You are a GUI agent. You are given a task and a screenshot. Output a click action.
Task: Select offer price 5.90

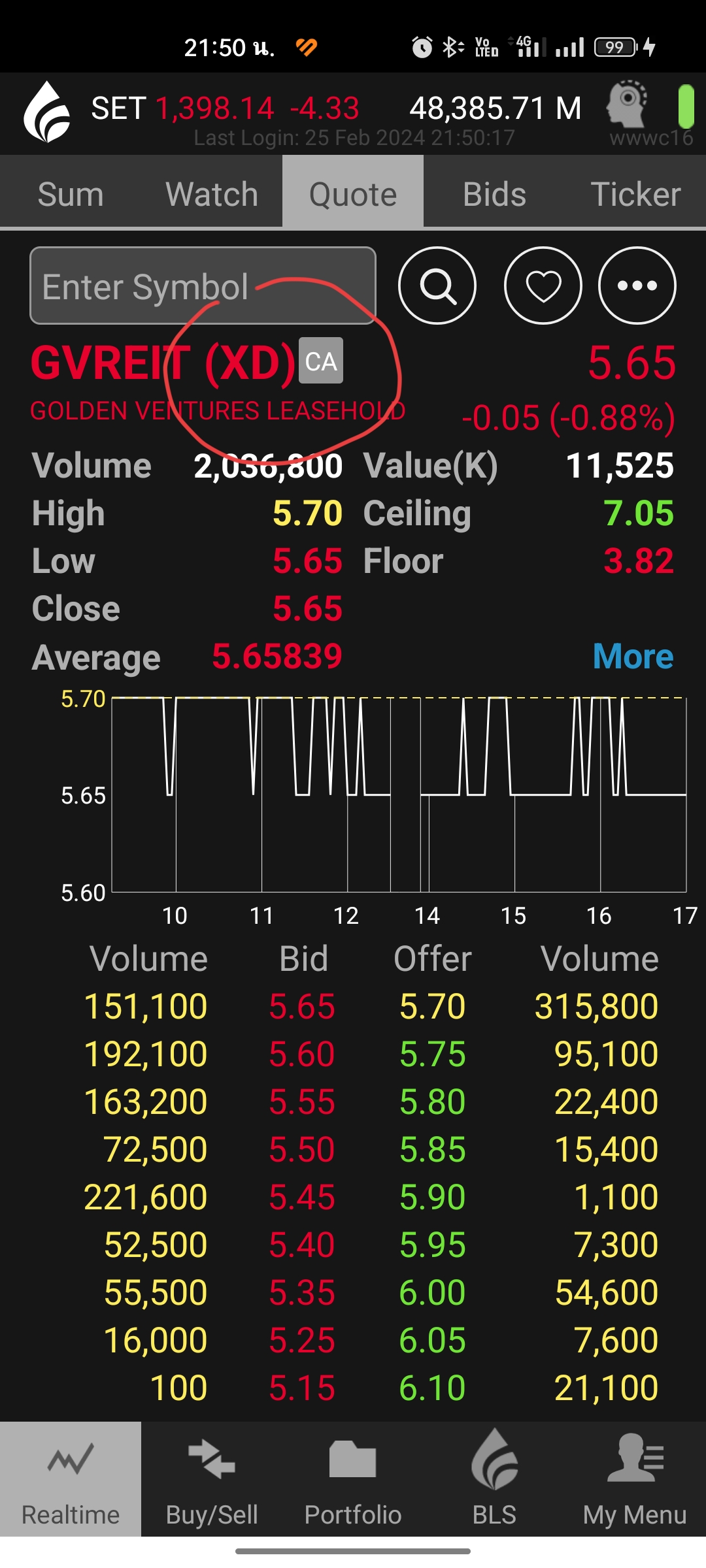click(x=433, y=1197)
